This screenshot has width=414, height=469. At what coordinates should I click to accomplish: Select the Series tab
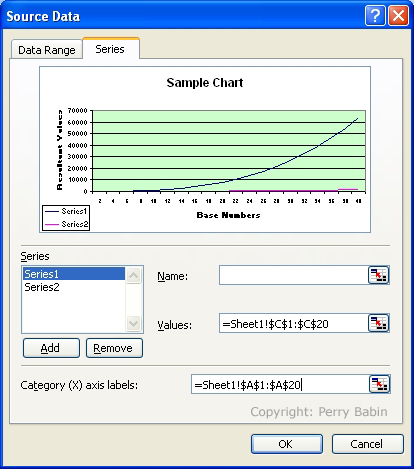click(x=110, y=49)
